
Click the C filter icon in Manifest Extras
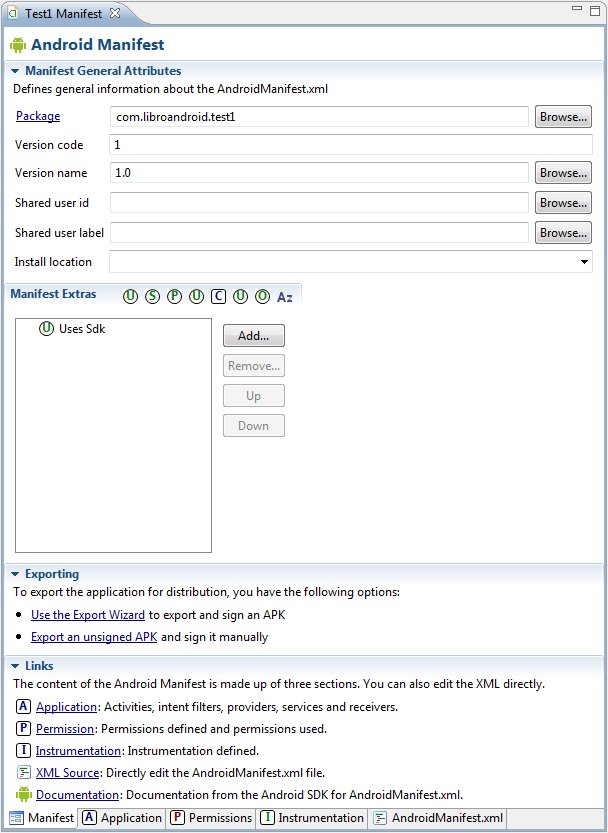tap(218, 296)
